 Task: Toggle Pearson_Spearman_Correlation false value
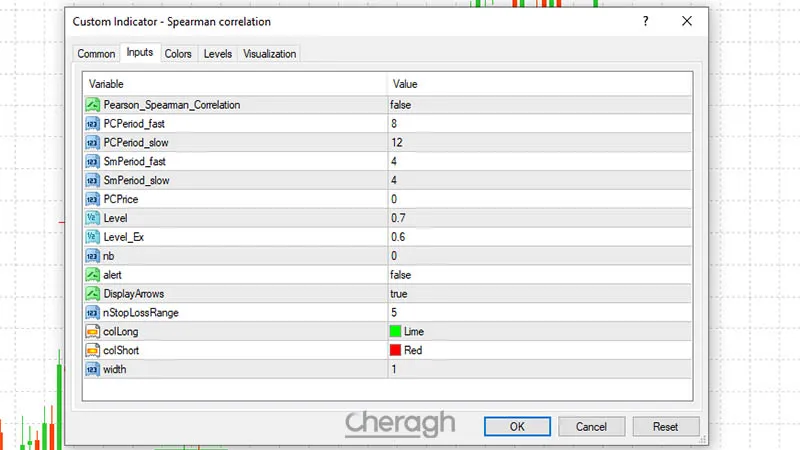pos(403,105)
